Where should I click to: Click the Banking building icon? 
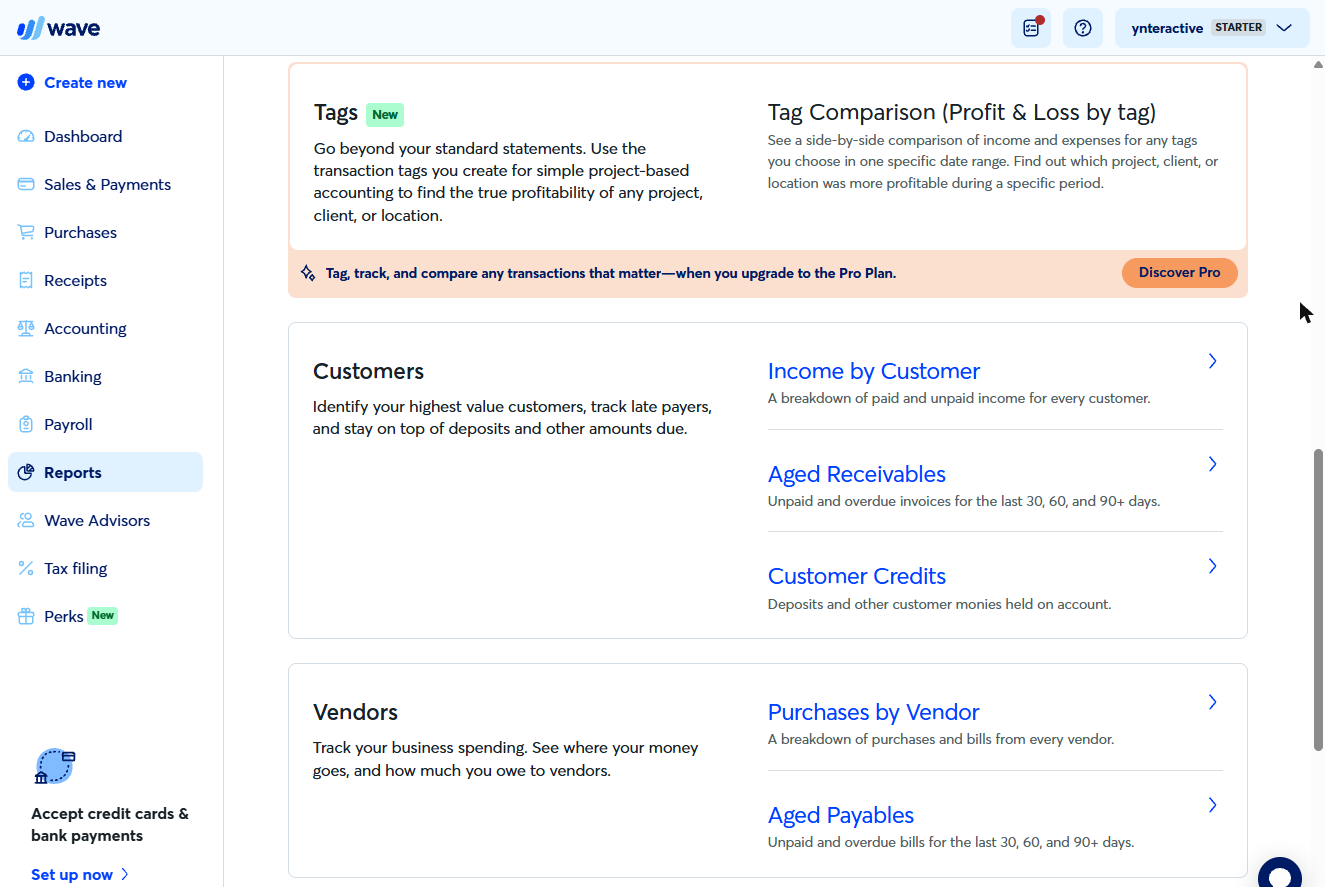(26, 377)
